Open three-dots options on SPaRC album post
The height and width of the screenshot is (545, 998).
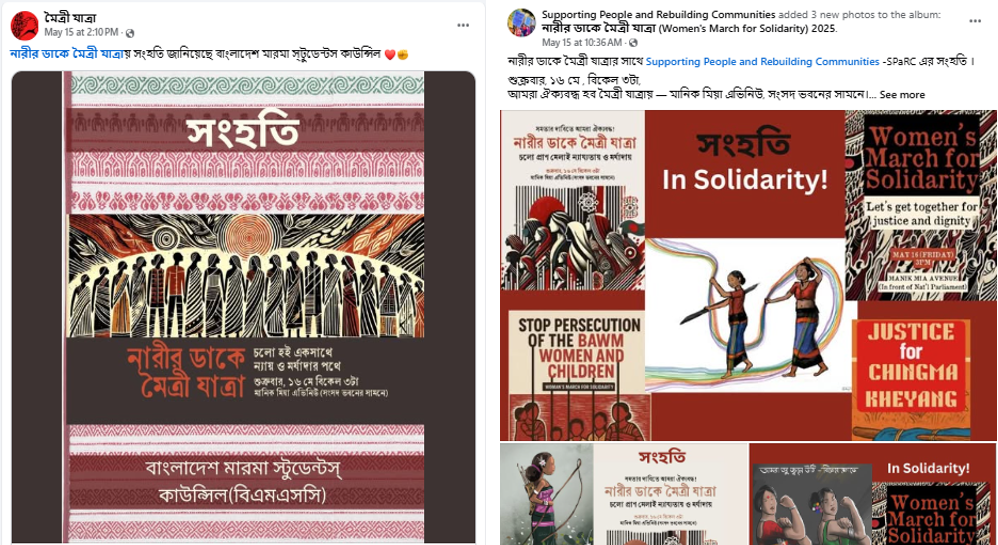[x=975, y=21]
